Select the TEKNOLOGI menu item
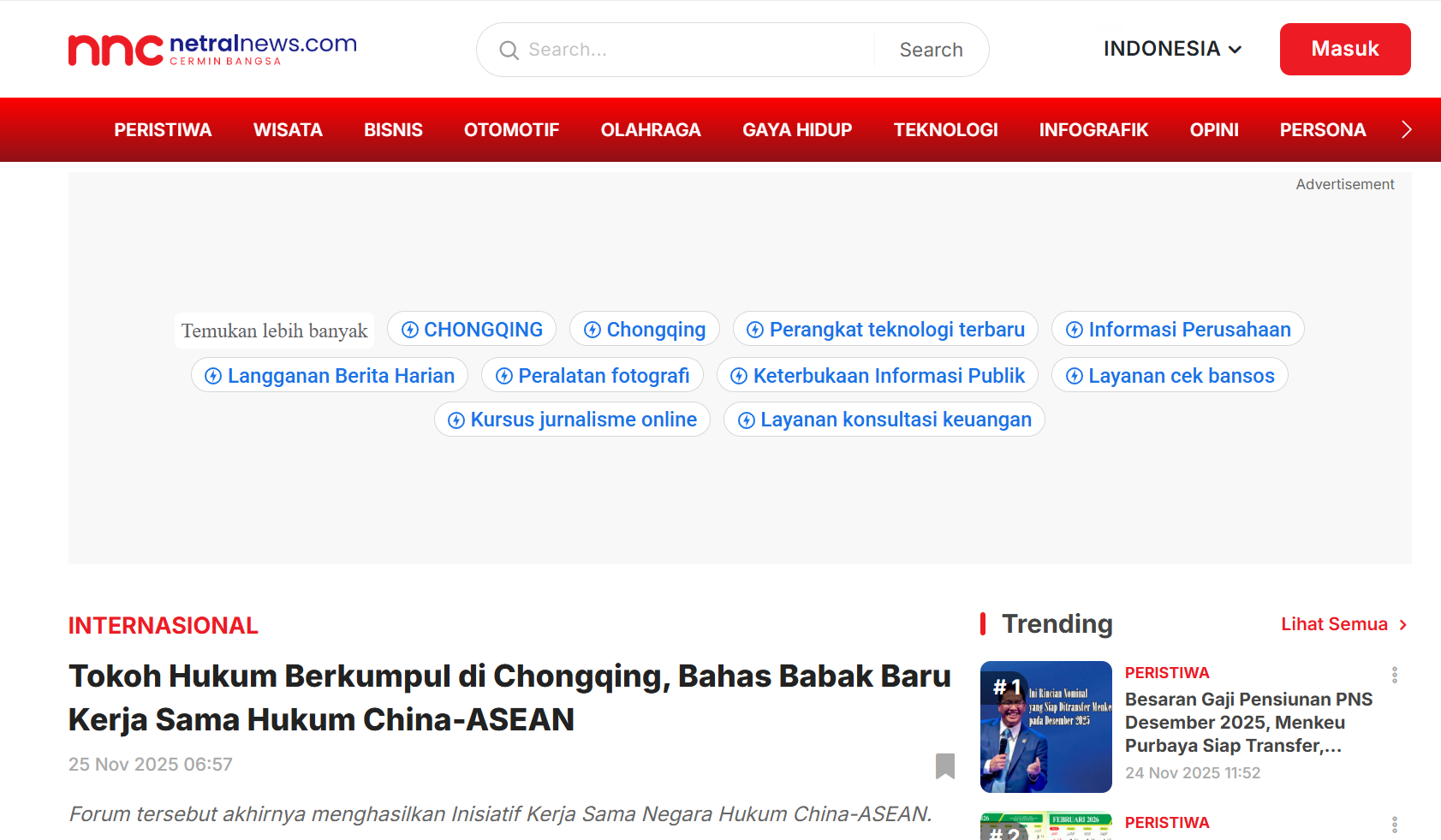This screenshot has height=840, width=1441. click(945, 130)
